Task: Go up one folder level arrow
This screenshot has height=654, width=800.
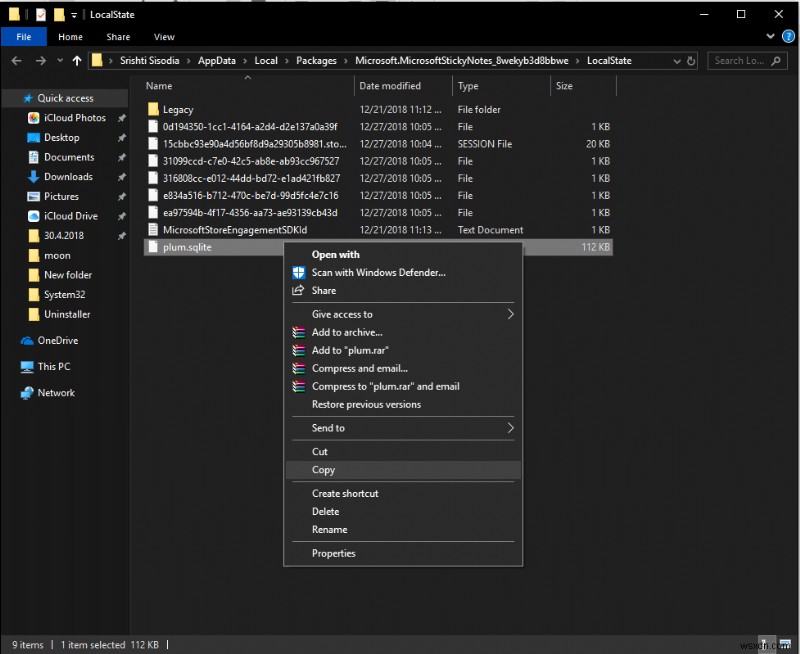Action: [77, 61]
